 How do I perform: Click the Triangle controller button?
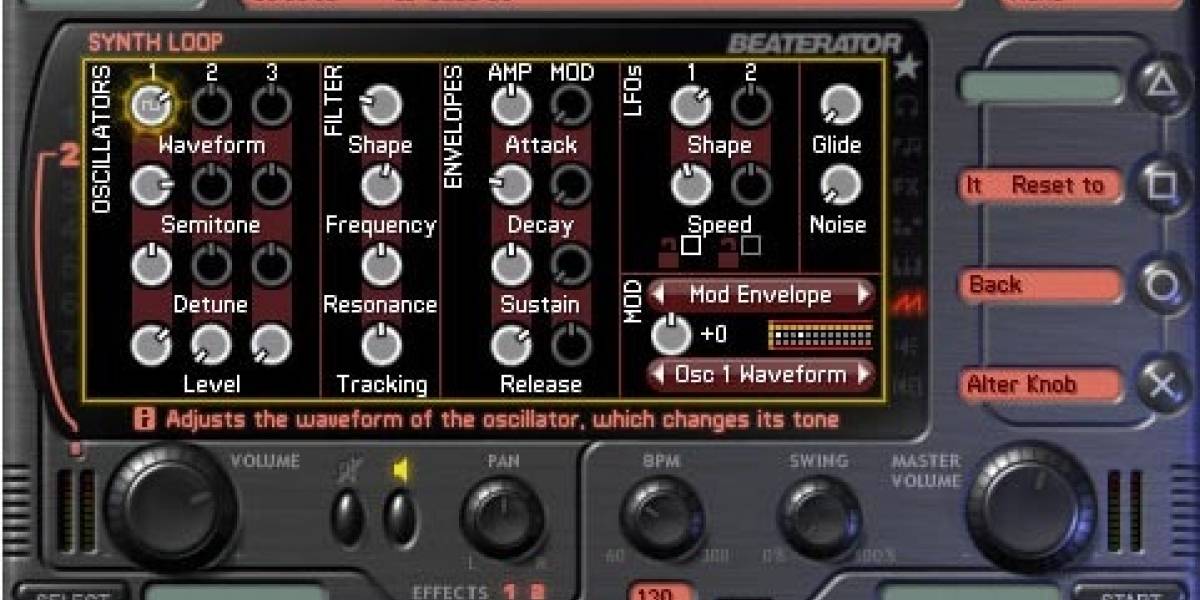coord(1160,83)
